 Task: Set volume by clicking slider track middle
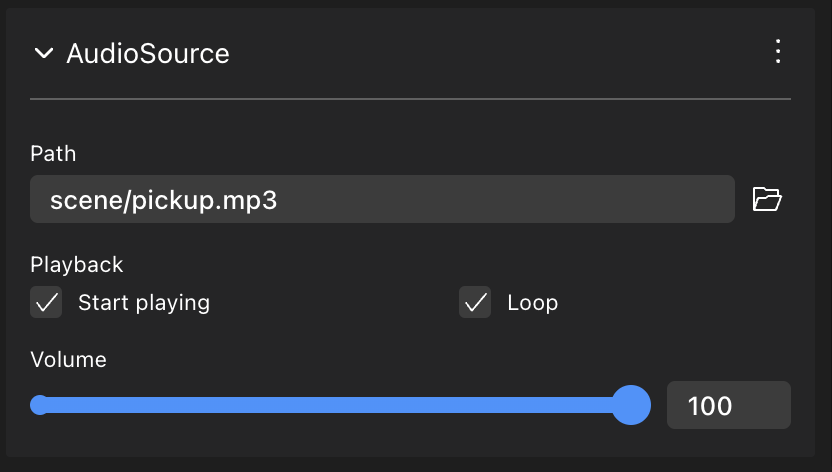pyautogui.click(x=335, y=405)
